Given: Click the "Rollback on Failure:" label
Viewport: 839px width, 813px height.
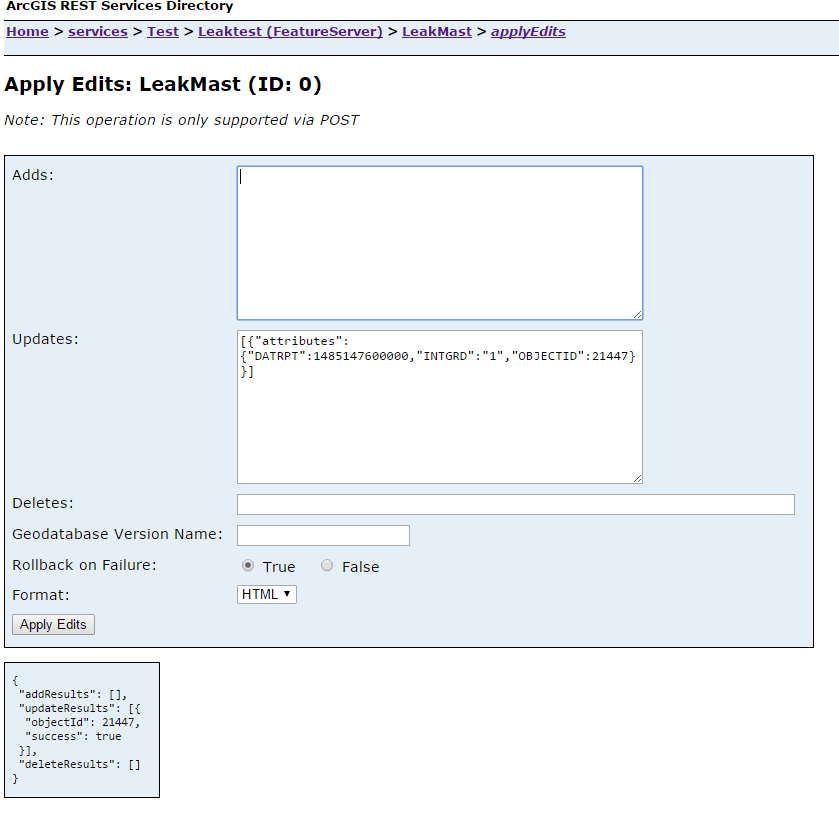Looking at the screenshot, I should tap(84, 565).
